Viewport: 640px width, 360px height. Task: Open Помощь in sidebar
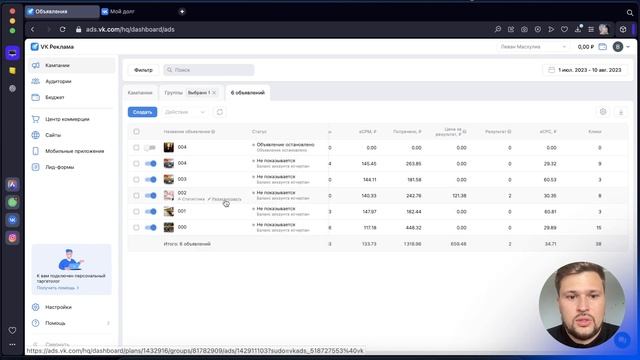tap(55, 323)
